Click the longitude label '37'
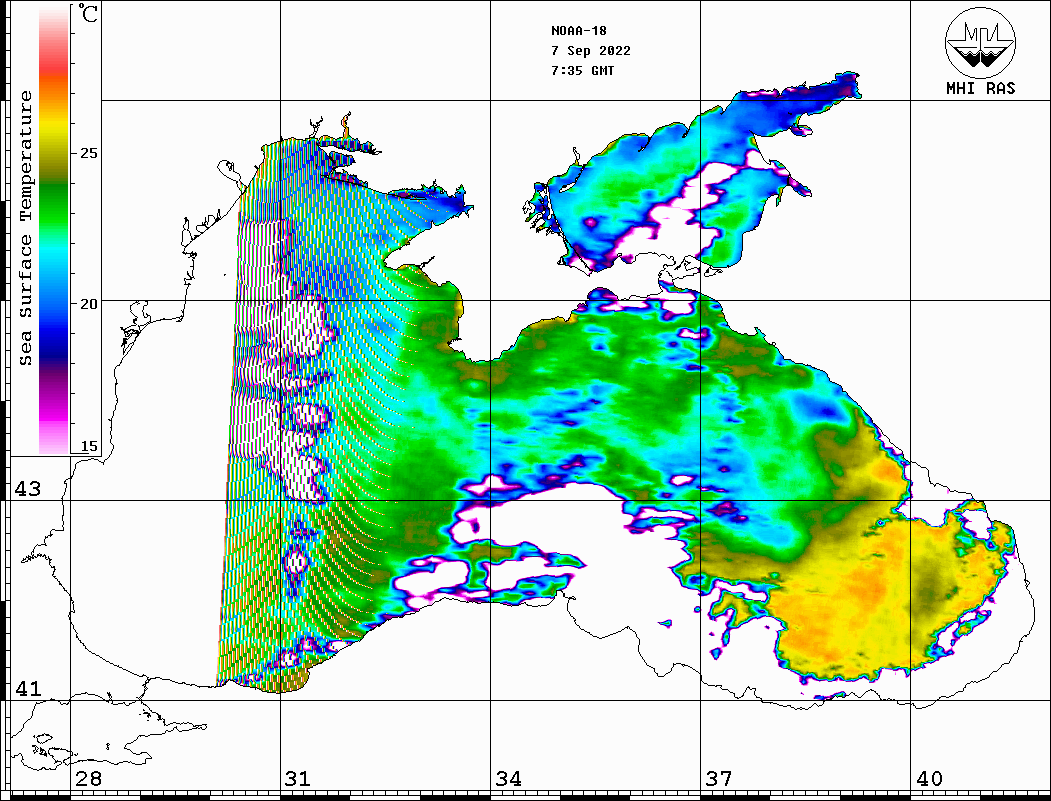The image size is (1051, 801). click(719, 779)
